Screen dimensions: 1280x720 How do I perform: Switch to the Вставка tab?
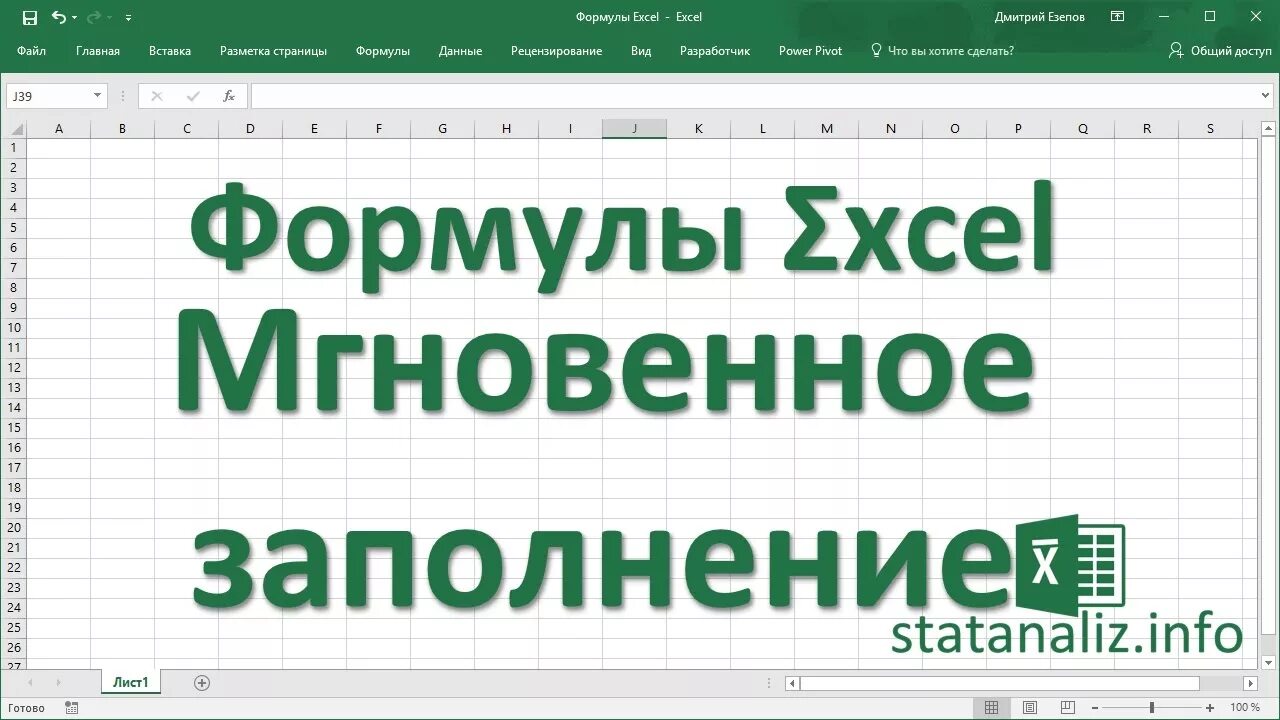tap(170, 51)
